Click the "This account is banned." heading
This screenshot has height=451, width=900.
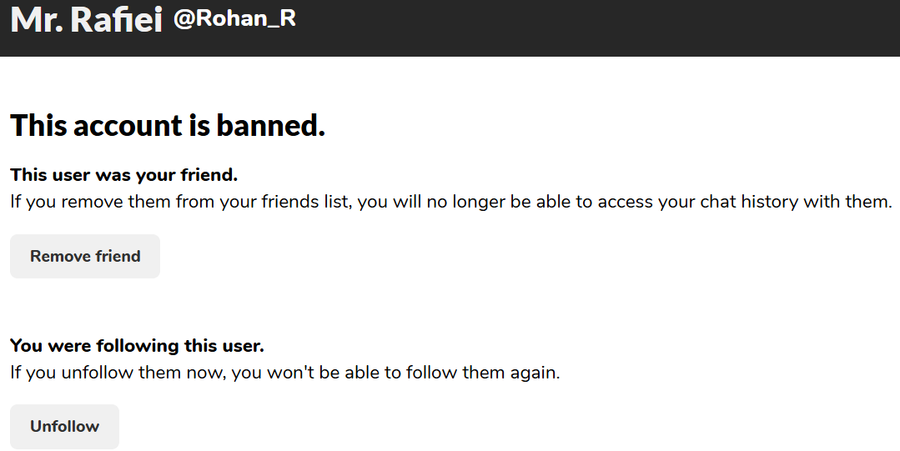tap(168, 126)
